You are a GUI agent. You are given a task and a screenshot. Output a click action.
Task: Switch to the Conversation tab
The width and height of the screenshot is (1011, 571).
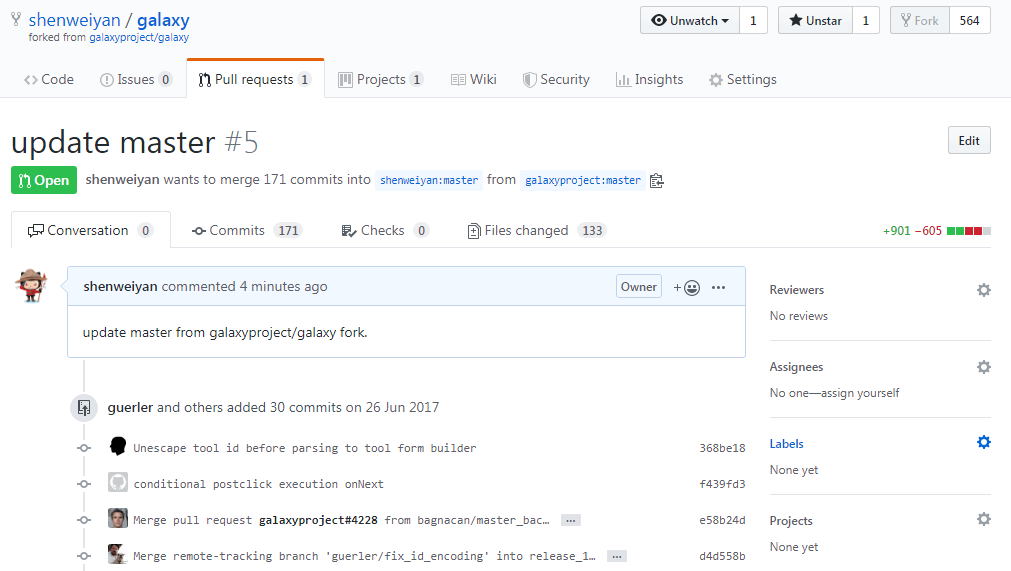(90, 230)
